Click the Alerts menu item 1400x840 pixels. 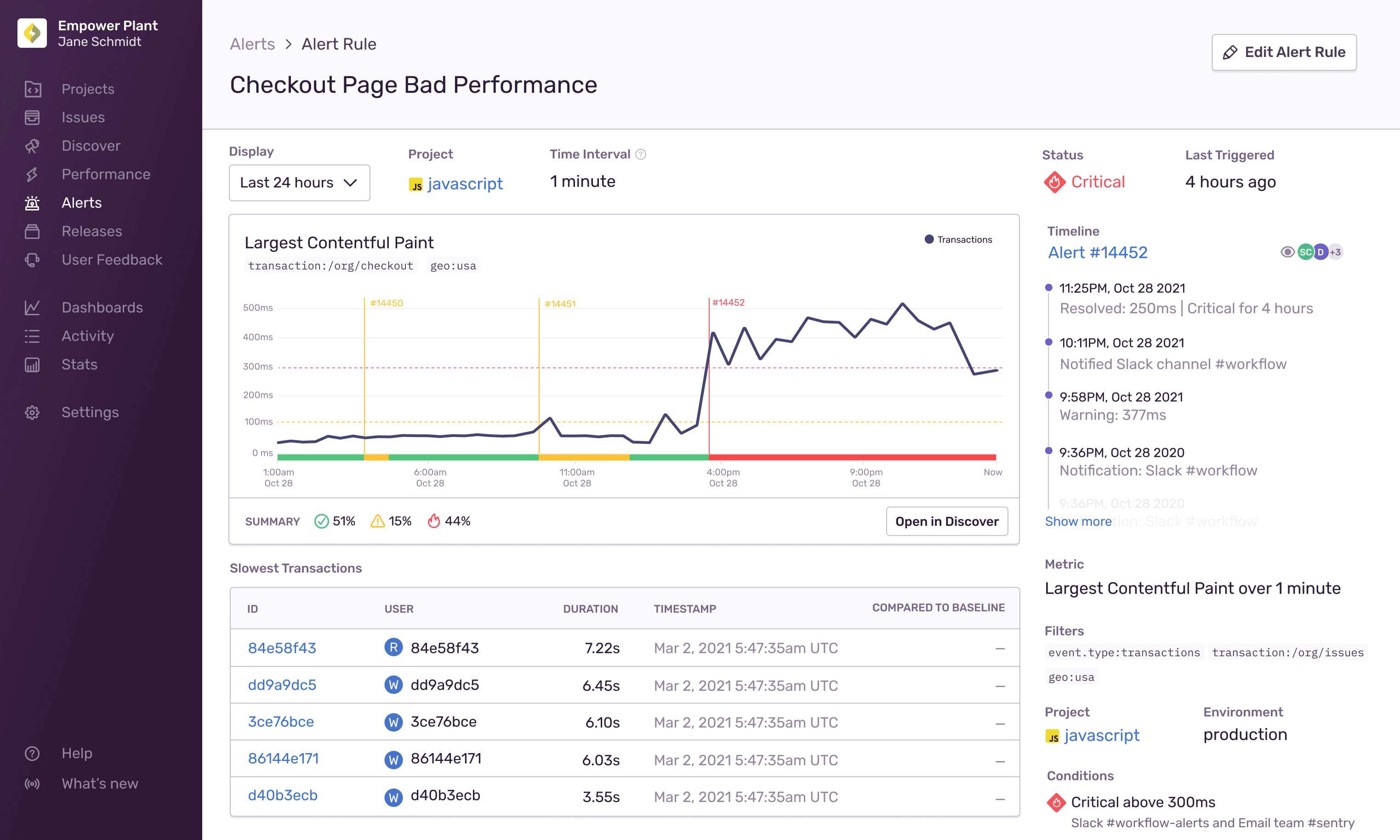point(81,202)
